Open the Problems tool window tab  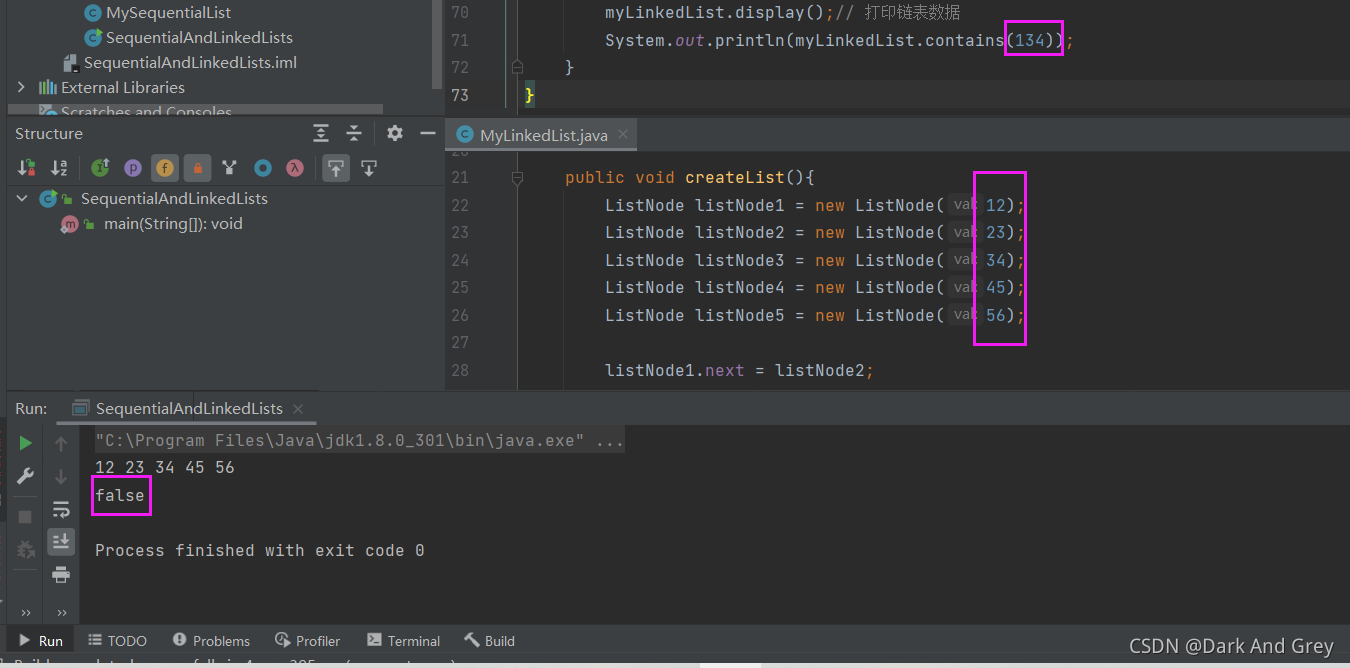click(211, 641)
